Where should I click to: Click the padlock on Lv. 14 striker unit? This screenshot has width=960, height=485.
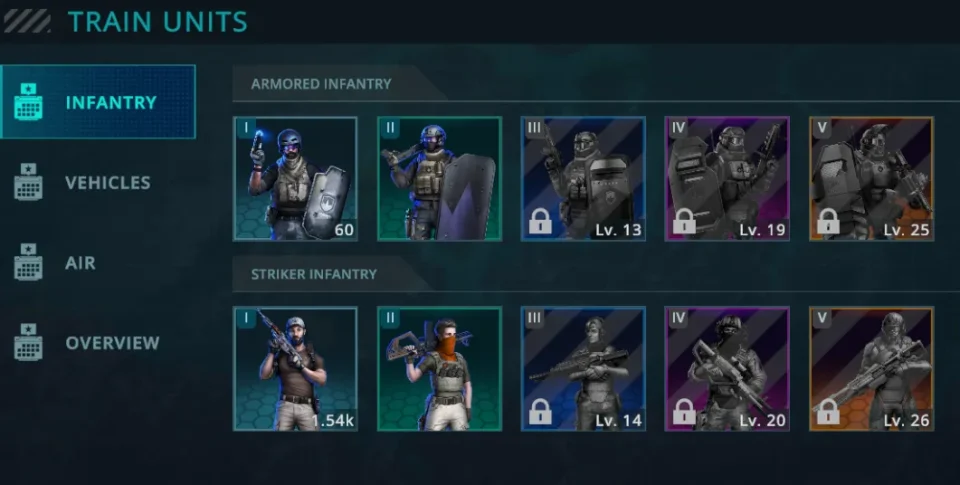pyautogui.click(x=539, y=412)
